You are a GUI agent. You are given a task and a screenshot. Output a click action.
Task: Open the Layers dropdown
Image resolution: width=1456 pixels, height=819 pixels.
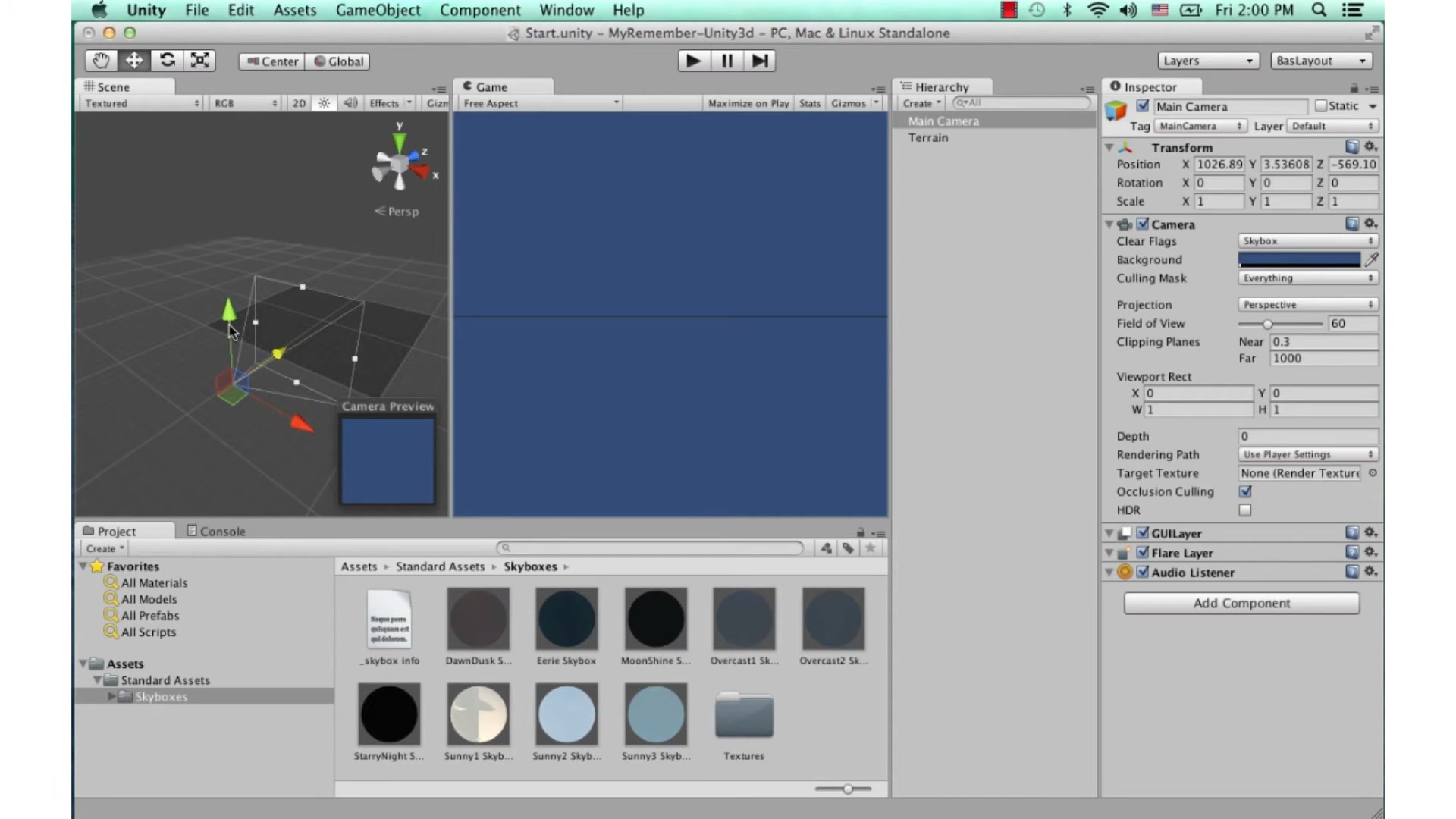pyautogui.click(x=1208, y=61)
